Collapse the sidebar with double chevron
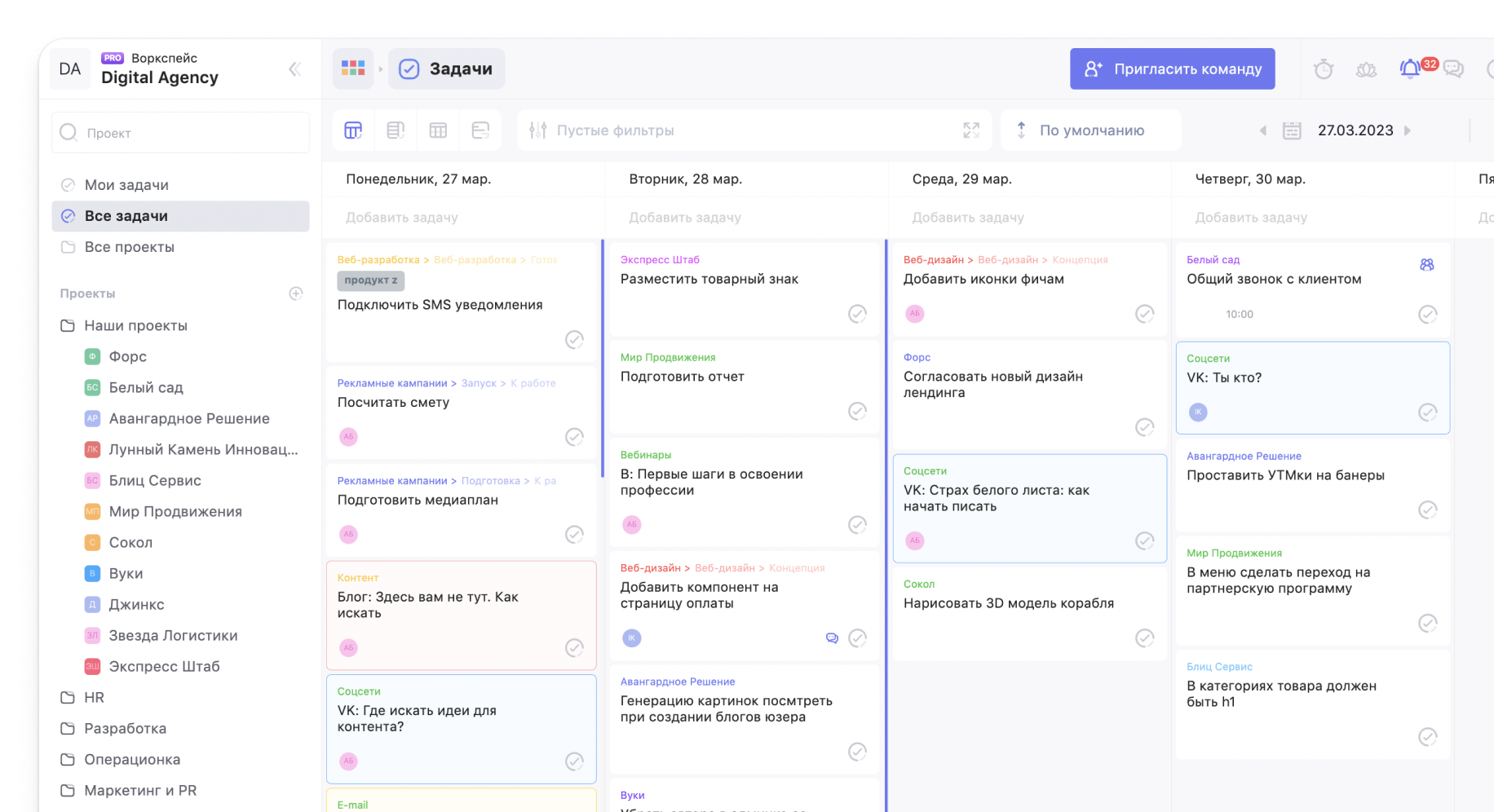Screen dimensions: 1494x812 (294, 69)
